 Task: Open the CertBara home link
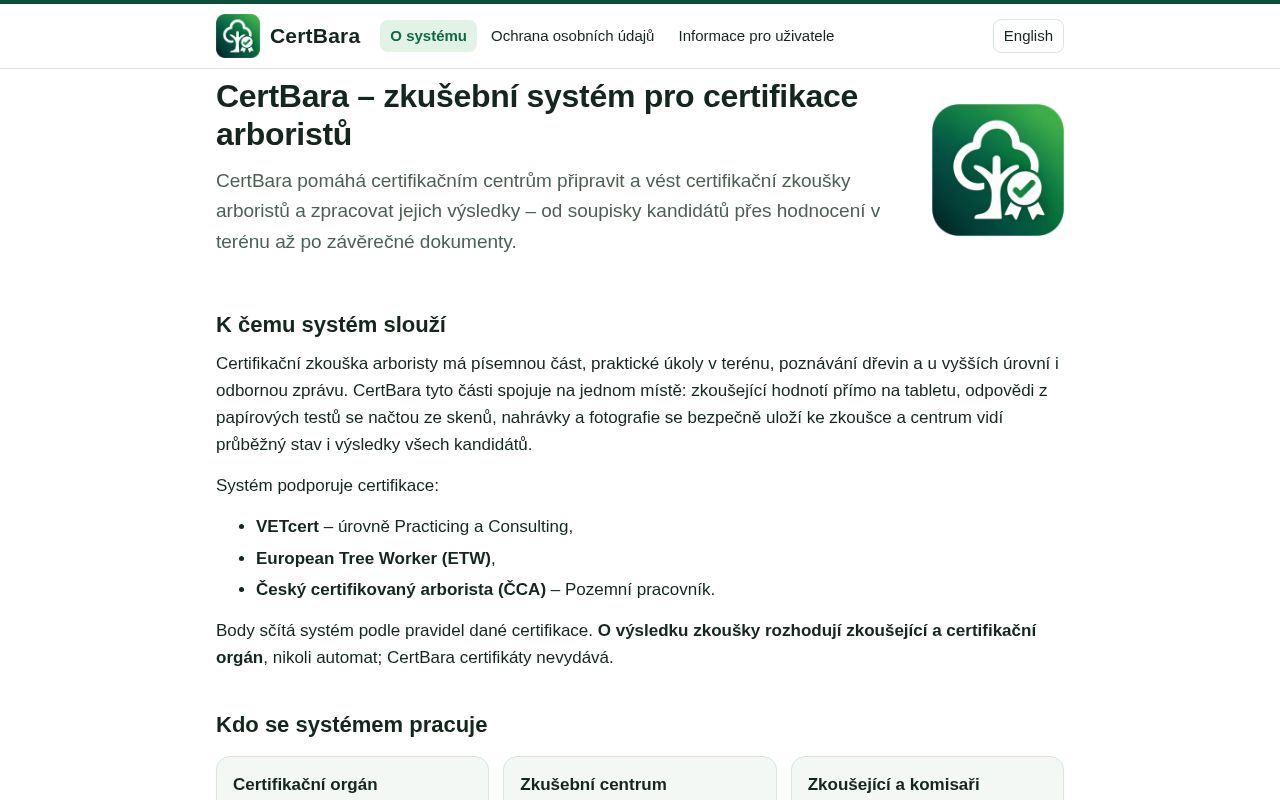288,36
